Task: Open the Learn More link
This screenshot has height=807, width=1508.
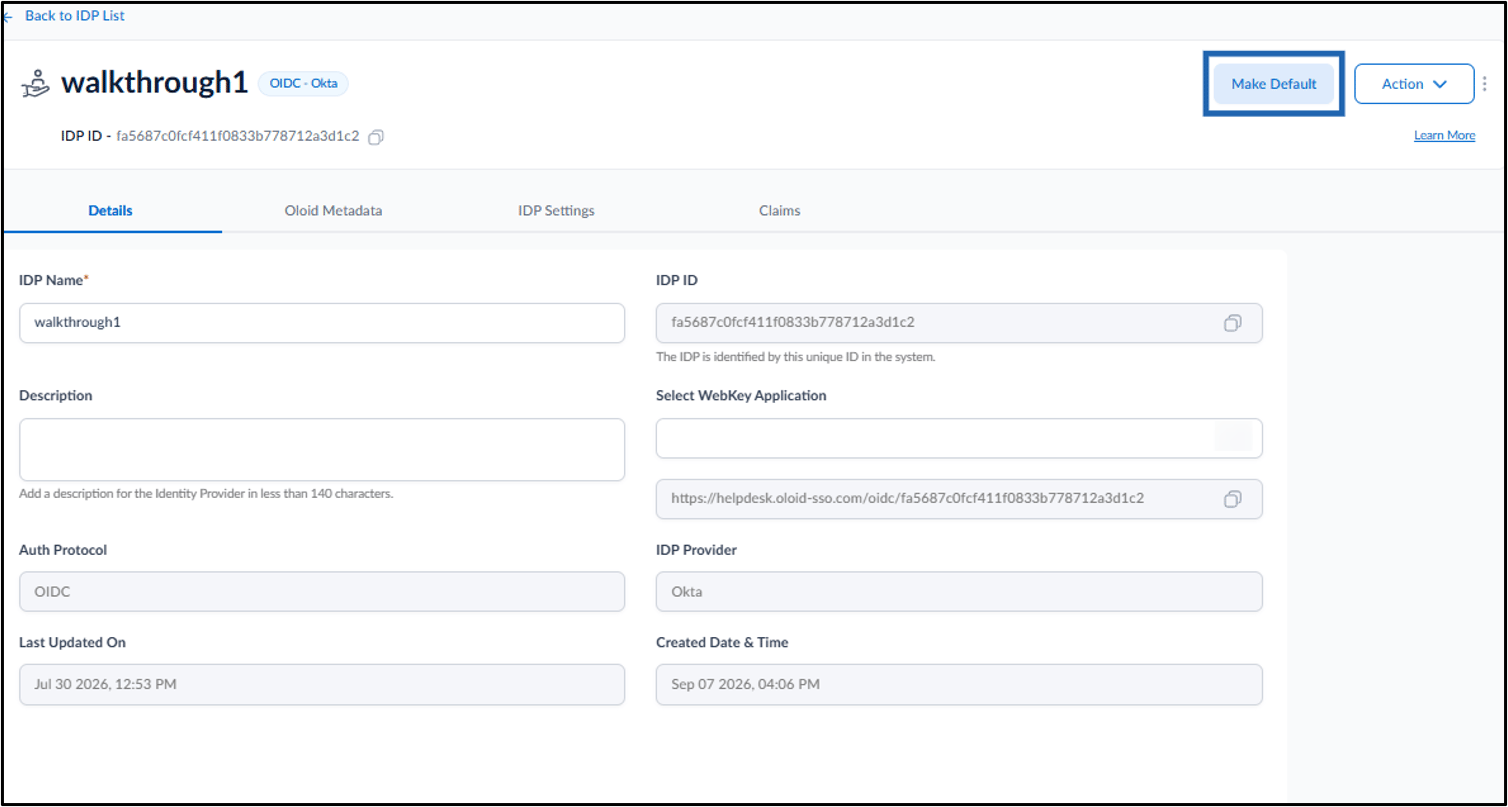Action: 1444,135
